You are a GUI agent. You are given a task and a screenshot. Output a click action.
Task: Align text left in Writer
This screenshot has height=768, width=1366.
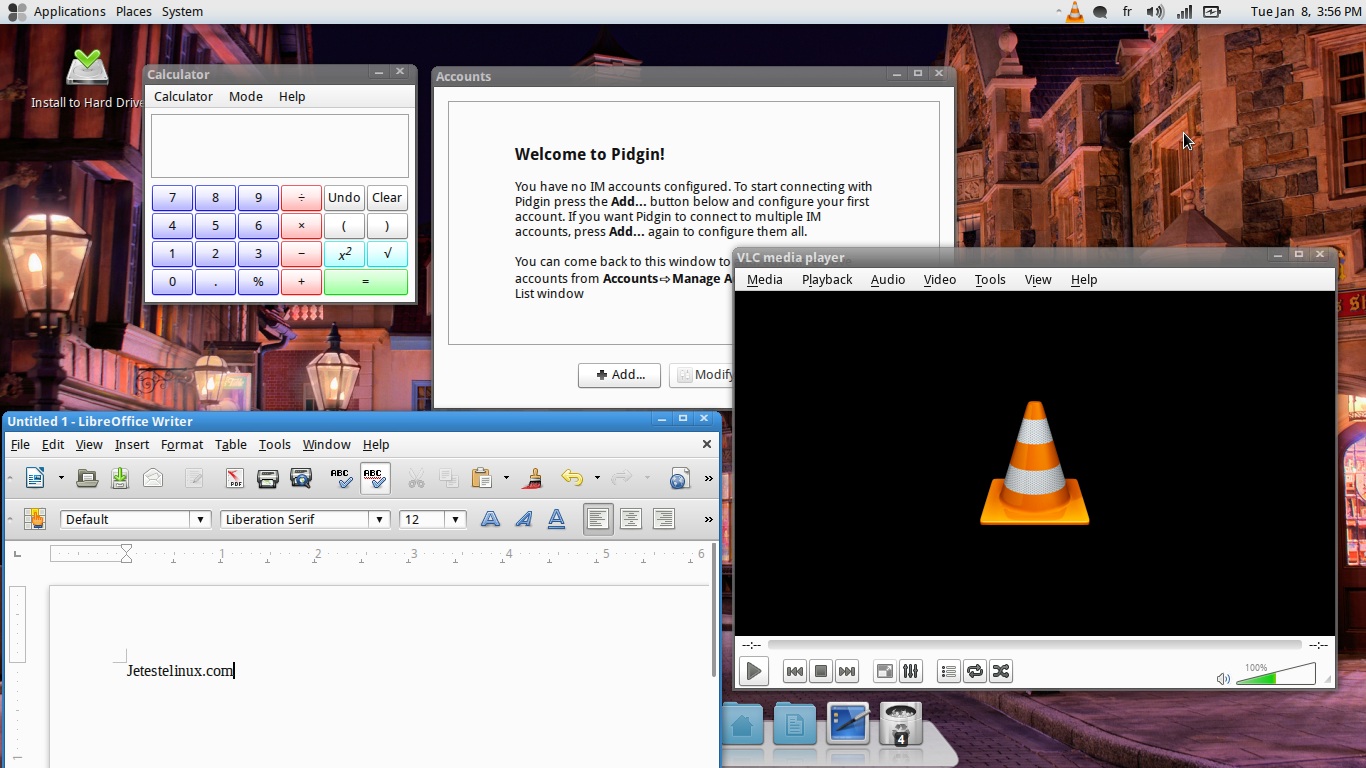tap(598, 519)
